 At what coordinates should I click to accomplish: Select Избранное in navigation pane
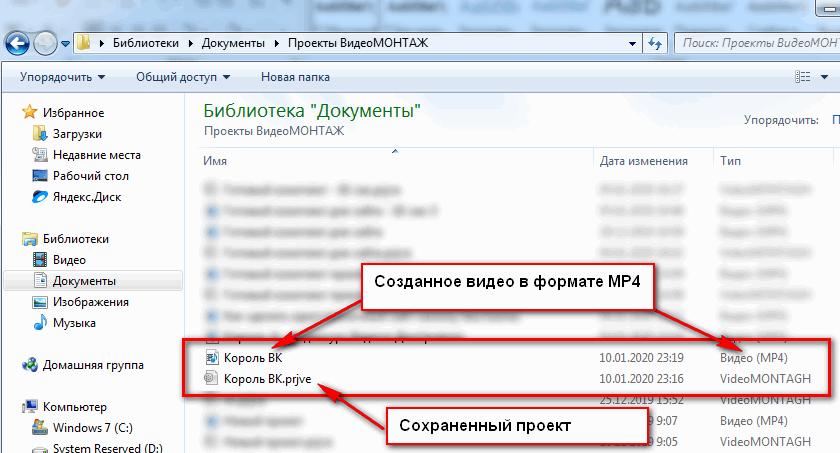[73, 113]
